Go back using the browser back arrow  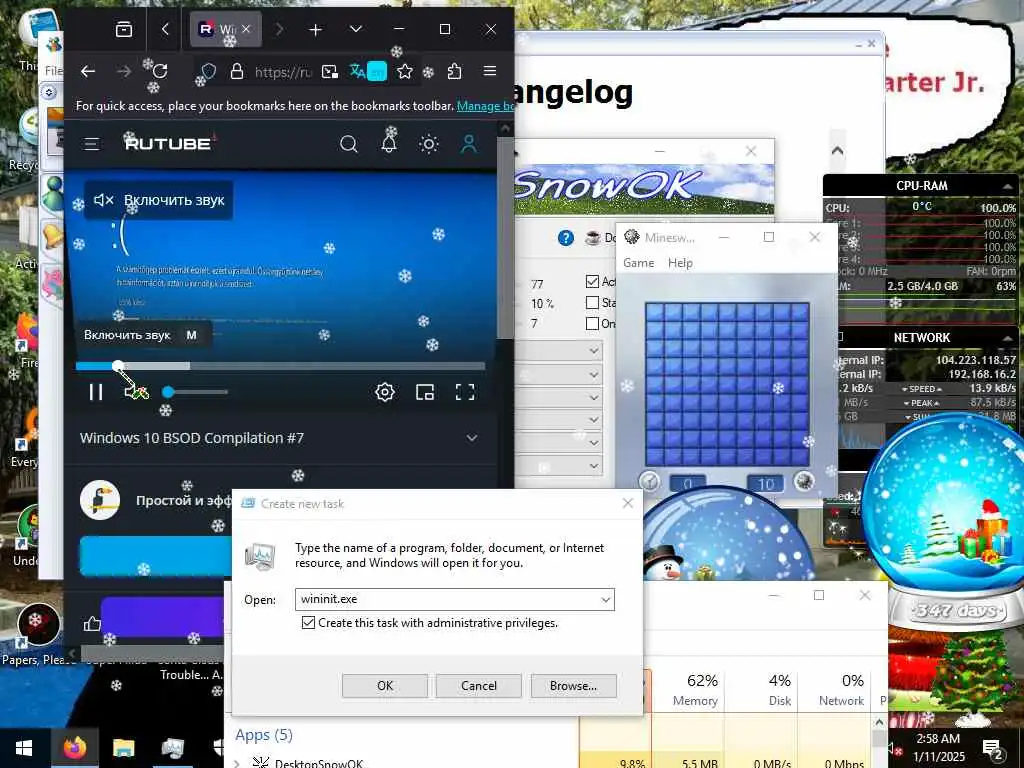point(88,71)
